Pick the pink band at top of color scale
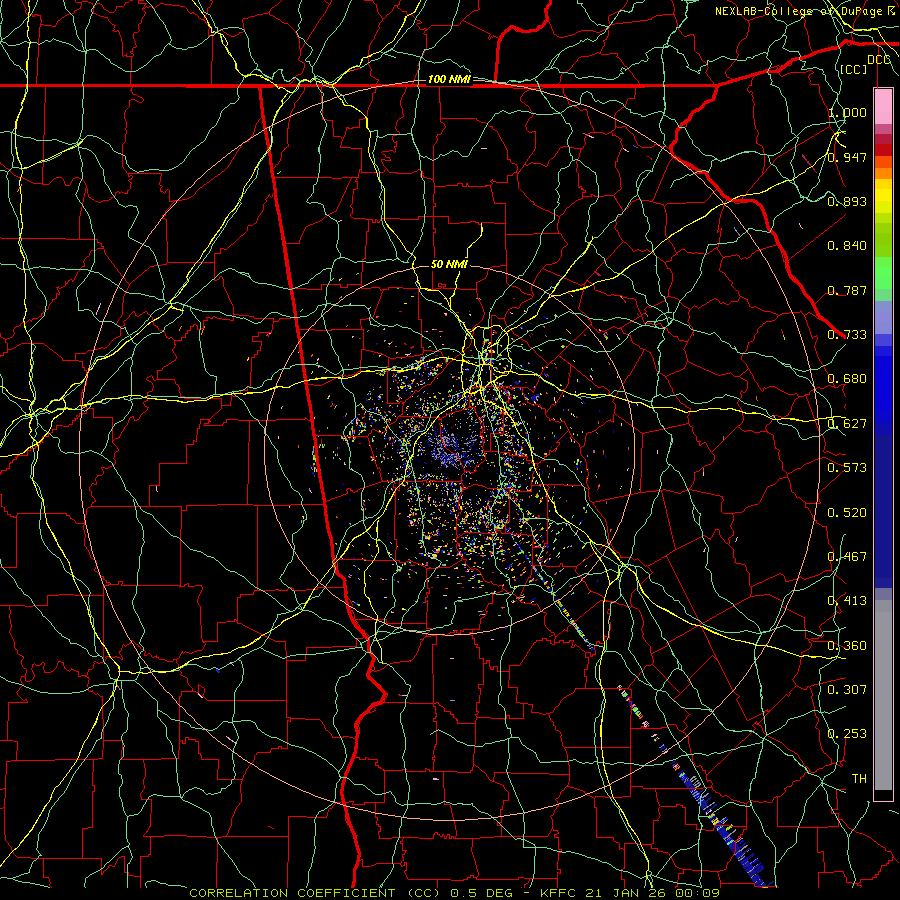 pyautogui.click(x=883, y=107)
